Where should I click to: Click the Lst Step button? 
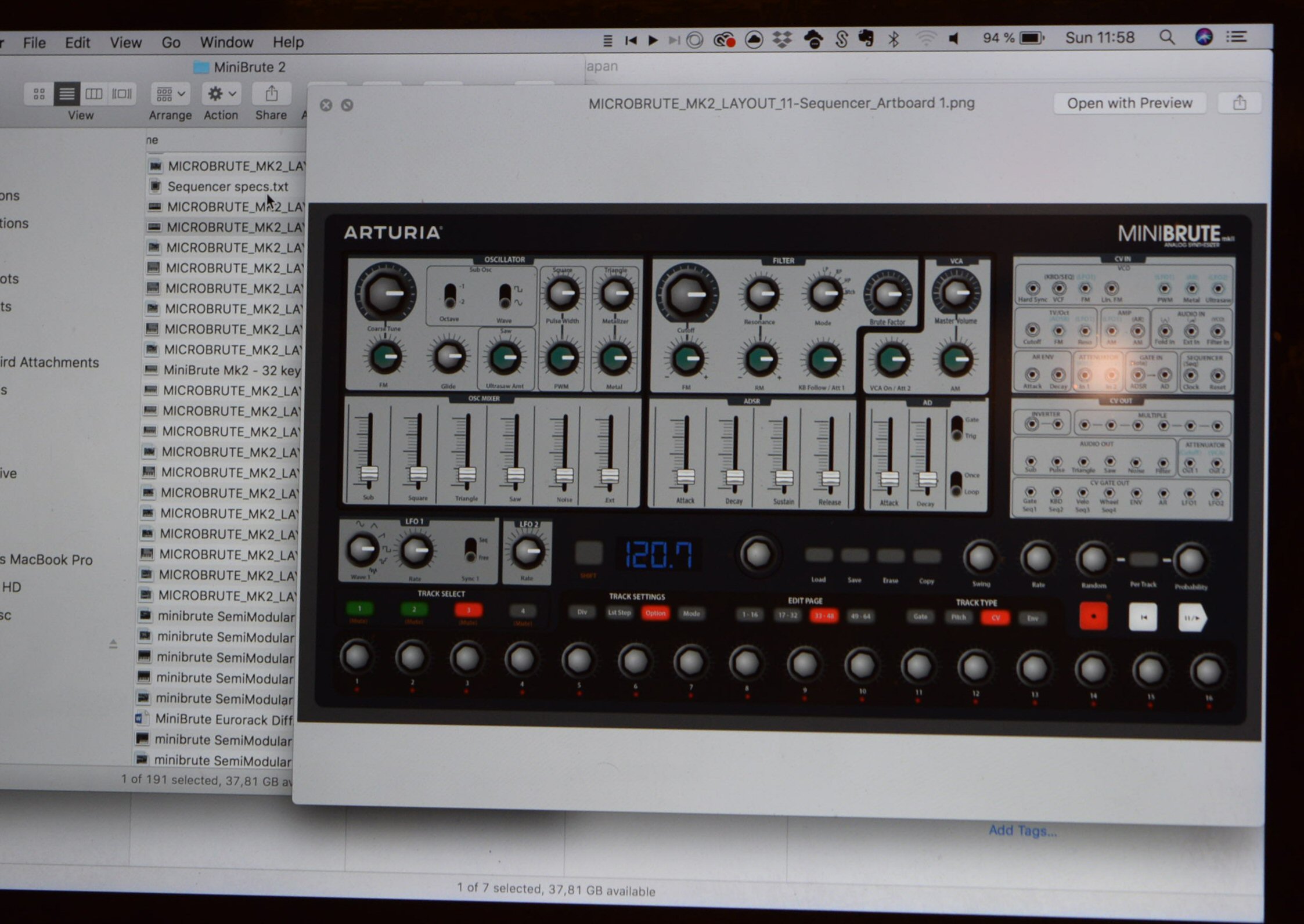click(619, 612)
